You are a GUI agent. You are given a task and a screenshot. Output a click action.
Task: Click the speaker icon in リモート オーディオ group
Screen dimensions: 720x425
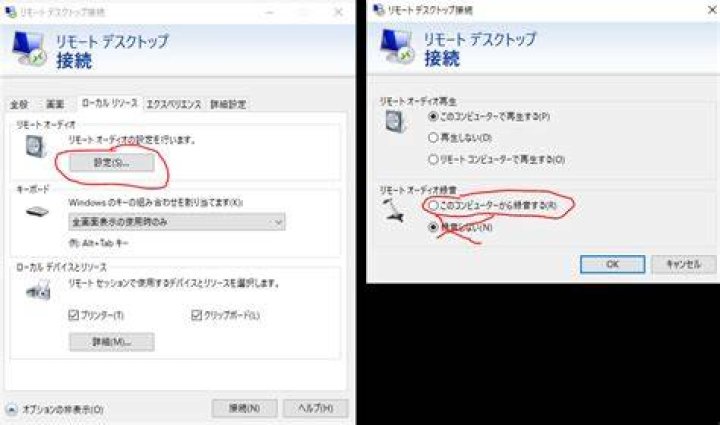(x=36, y=146)
